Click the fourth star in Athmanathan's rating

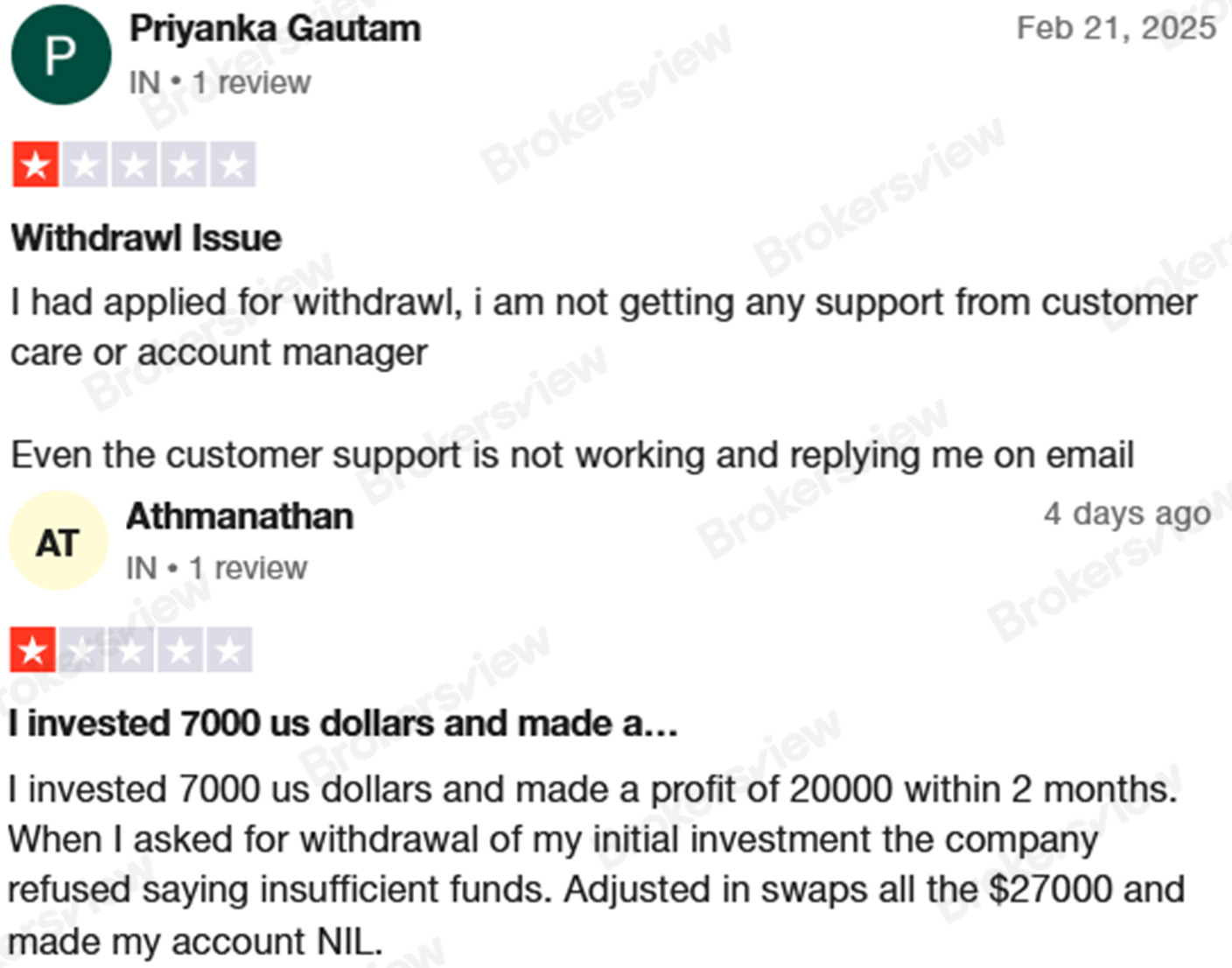tap(180, 649)
